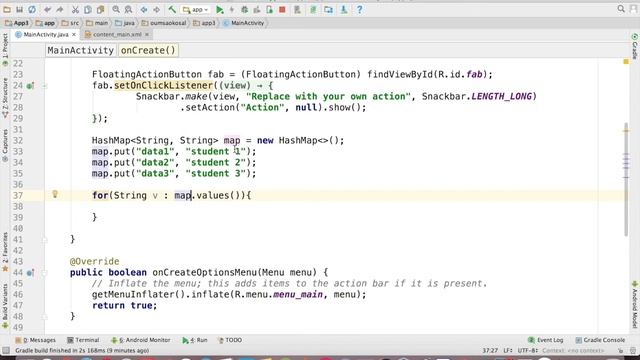Screen dimensions: 640x360
Task: Click the Copy icon in toolbar
Action: [88, 9]
